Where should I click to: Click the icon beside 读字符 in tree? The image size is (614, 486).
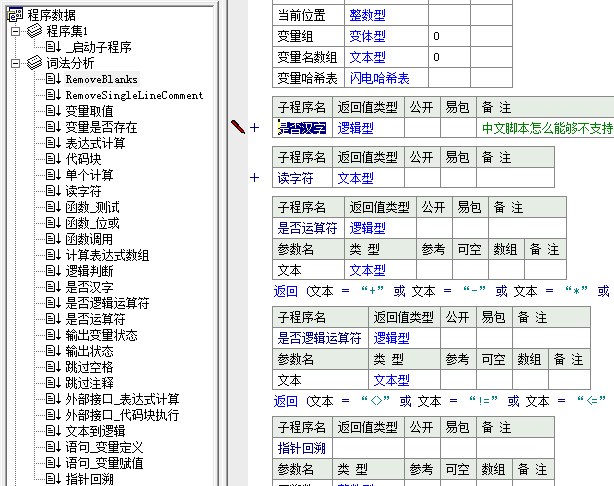point(53,191)
